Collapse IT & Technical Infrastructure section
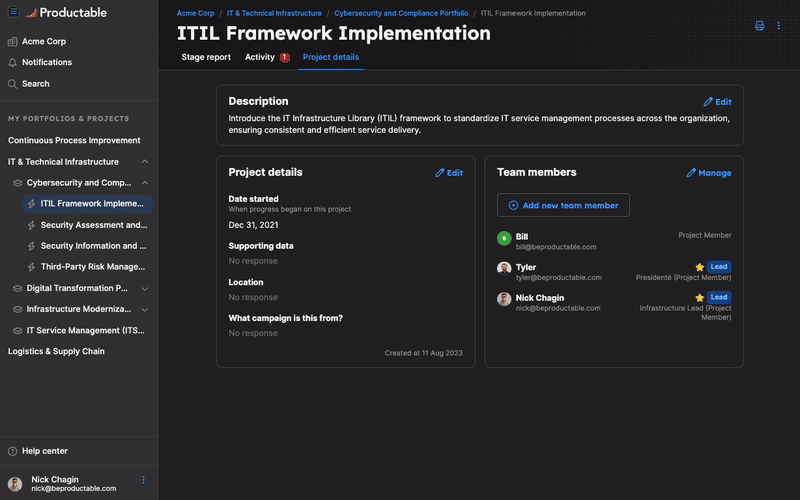This screenshot has width=800, height=500. click(x=144, y=162)
